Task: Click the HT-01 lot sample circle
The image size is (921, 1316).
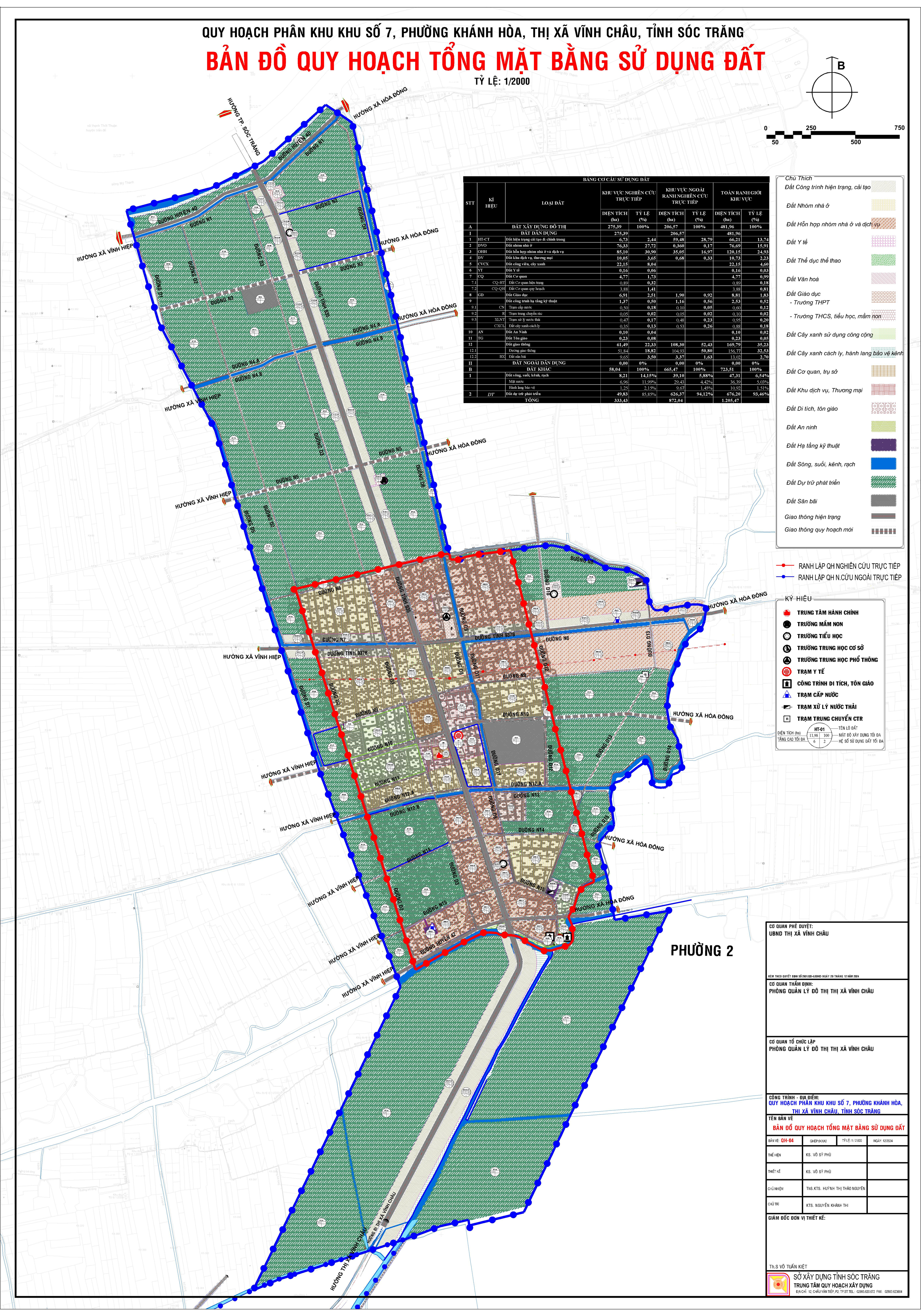Action: (x=820, y=735)
